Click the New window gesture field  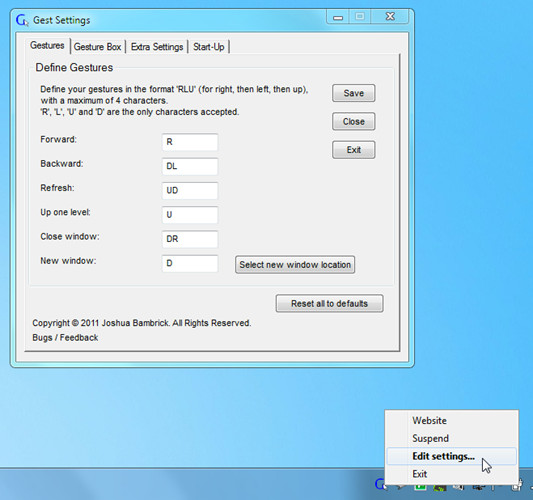point(190,263)
